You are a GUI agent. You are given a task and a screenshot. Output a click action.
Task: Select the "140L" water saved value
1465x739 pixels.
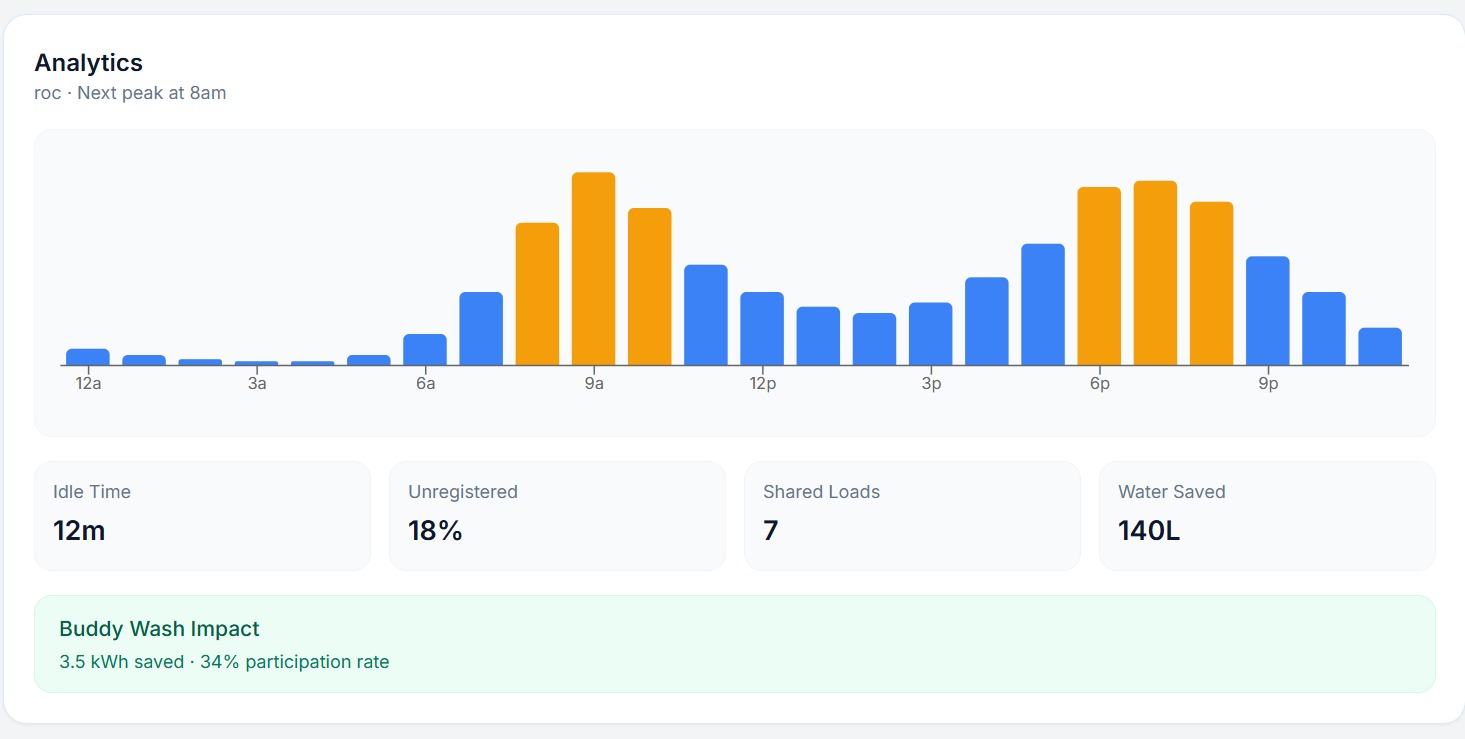[x=1149, y=530]
